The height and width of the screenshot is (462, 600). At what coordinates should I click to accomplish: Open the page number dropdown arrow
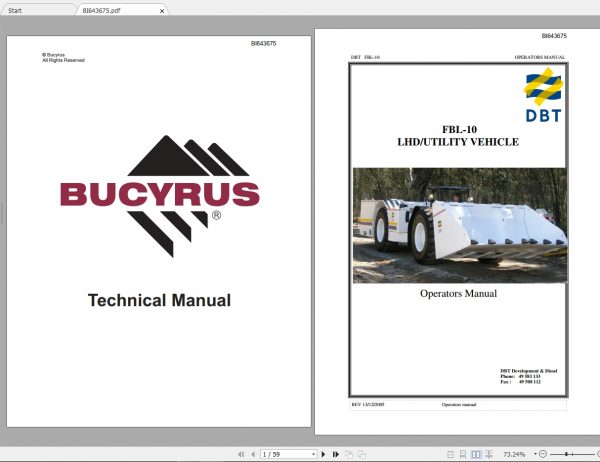(313, 454)
